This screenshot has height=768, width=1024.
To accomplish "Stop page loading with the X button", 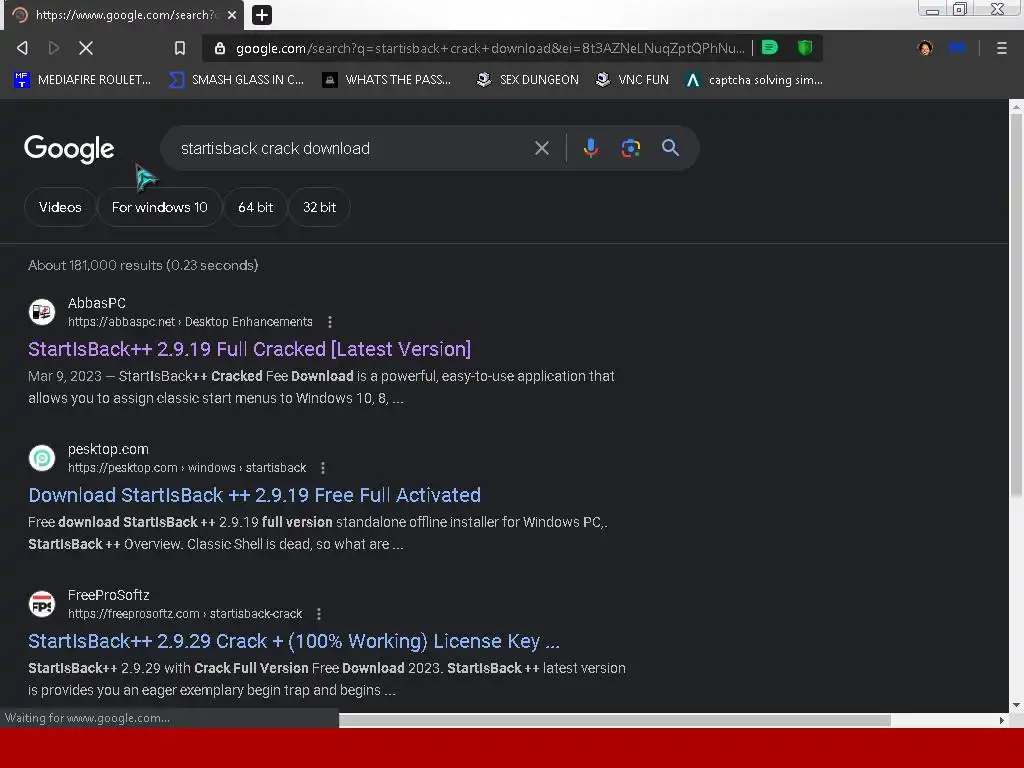I will (86, 48).
